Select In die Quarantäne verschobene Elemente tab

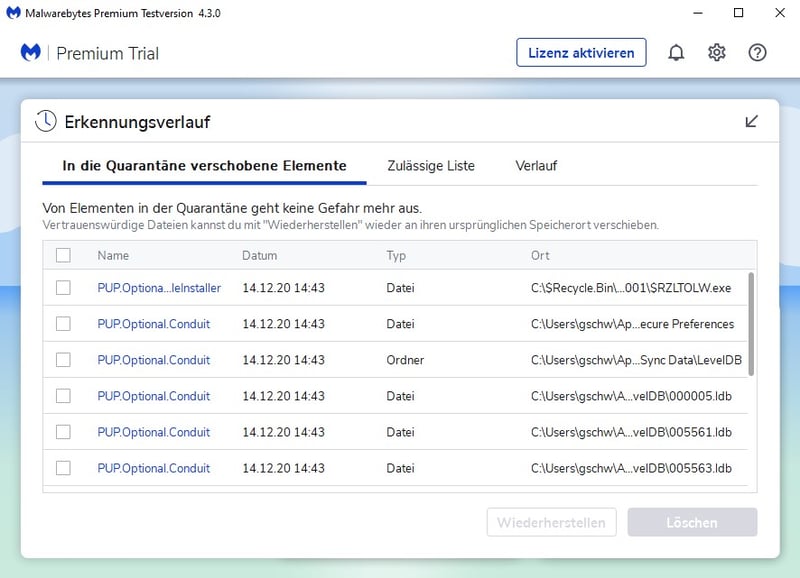point(204,166)
